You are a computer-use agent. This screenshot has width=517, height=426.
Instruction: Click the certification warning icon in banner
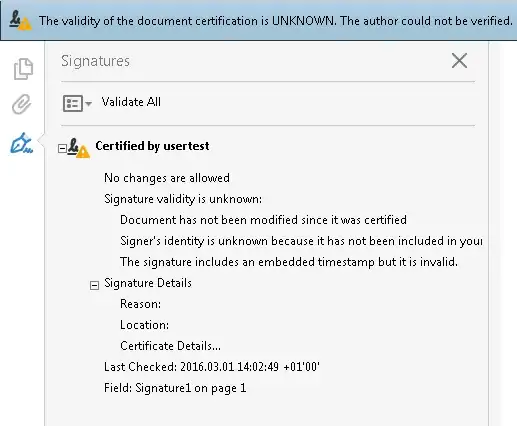pos(20,20)
